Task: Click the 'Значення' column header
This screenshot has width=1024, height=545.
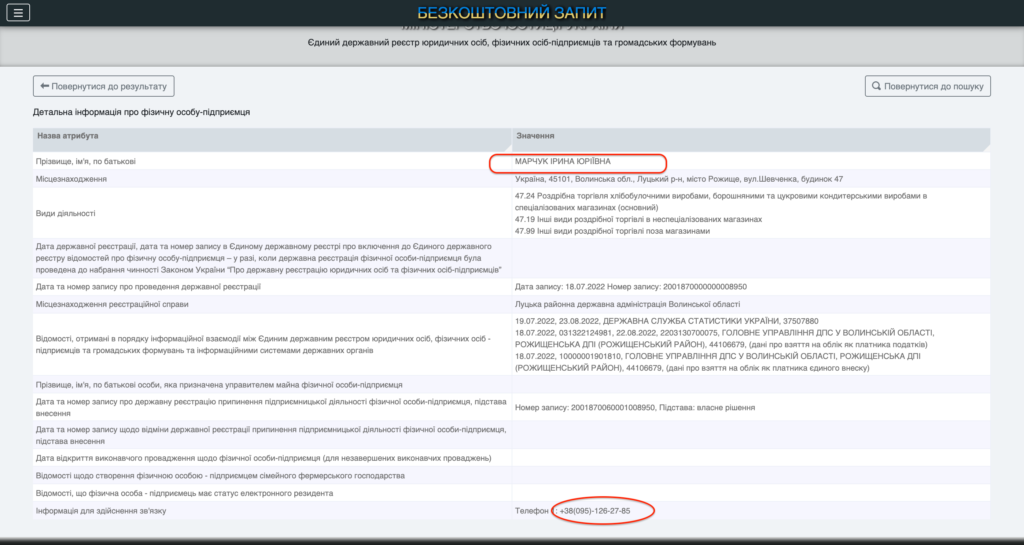Action: point(535,135)
